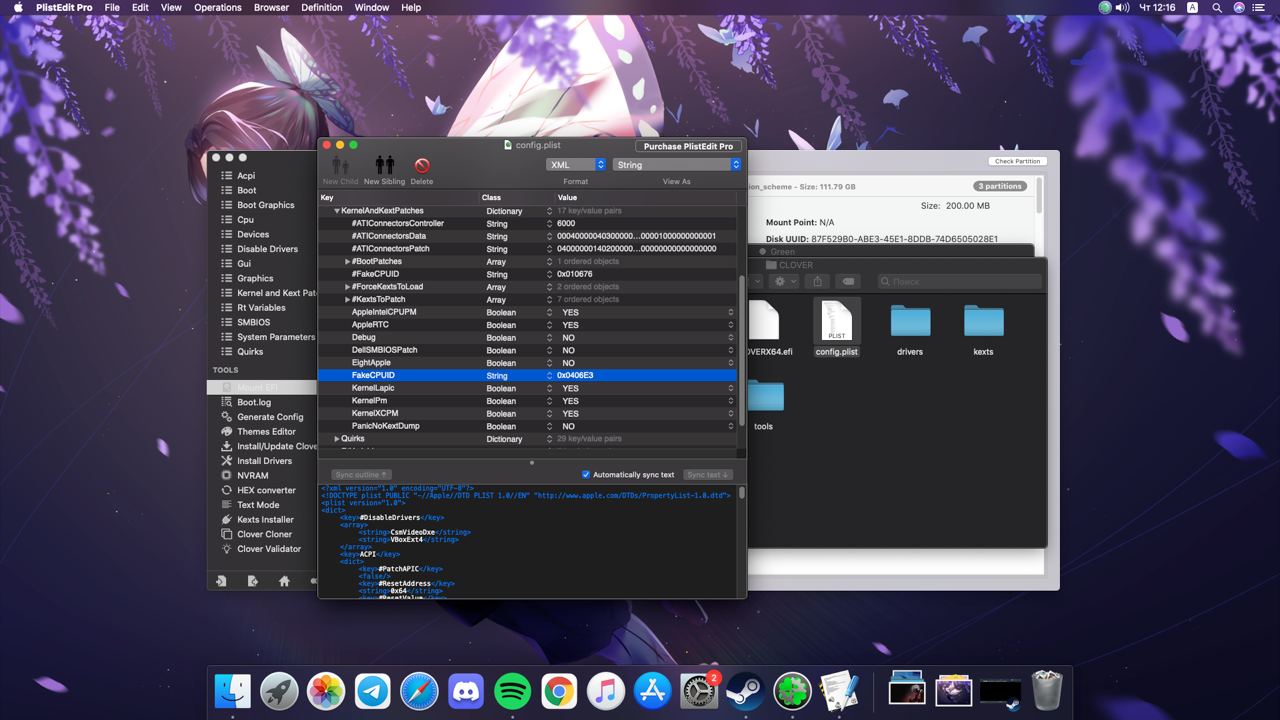The image size is (1280, 720).
Task: Click Check Partition button
Action: pos(1018,161)
